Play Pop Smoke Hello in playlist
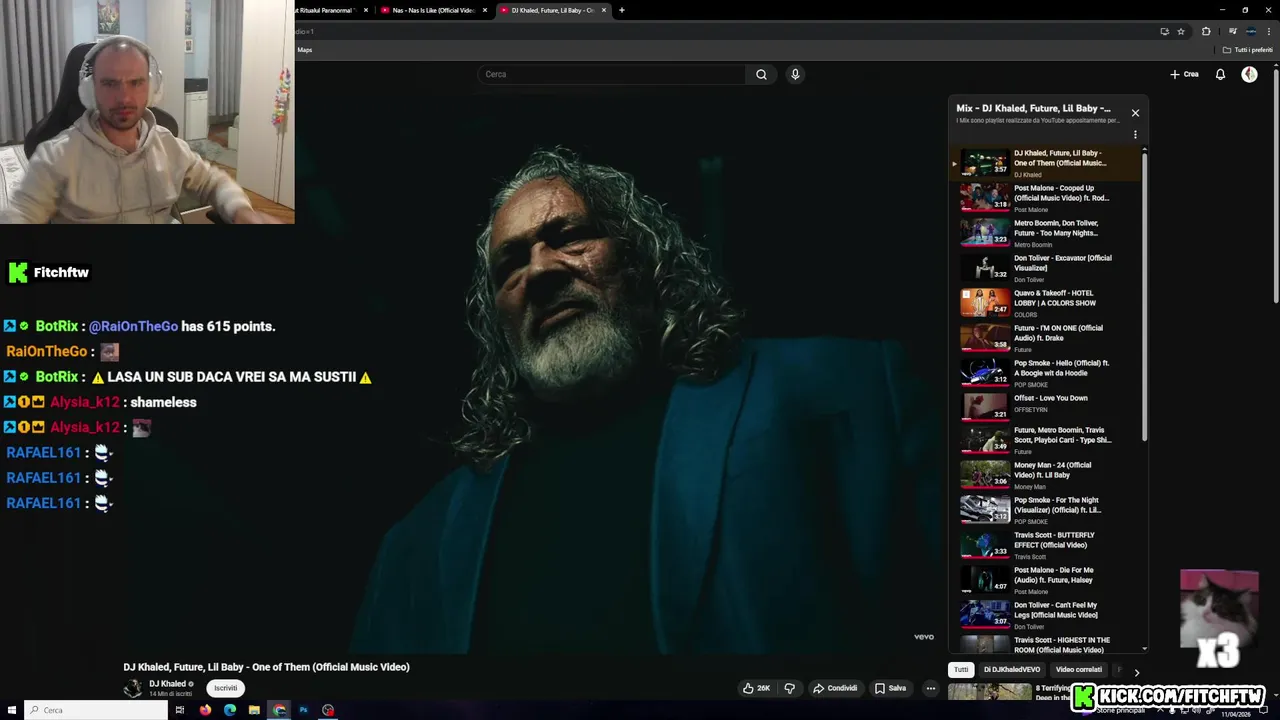Screen dimensions: 1280x720 click(1043, 373)
